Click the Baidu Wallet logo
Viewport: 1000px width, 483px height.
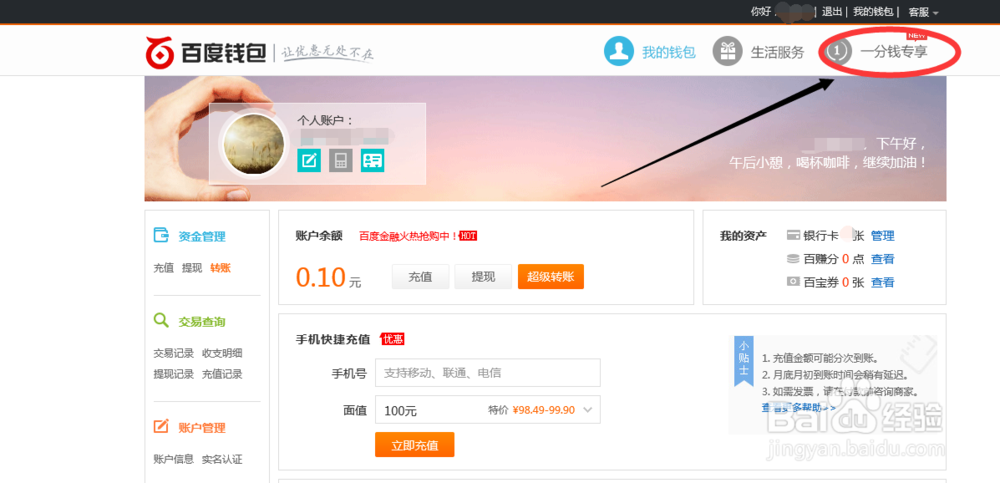coord(205,52)
